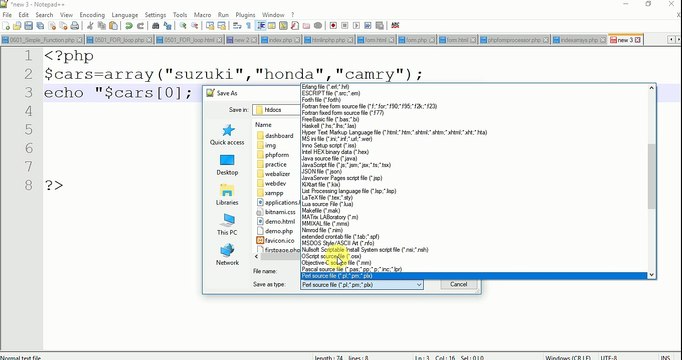Choose Objective-C source file type
Image resolution: width=682 pixels, height=360 pixels.
(x=336, y=263)
